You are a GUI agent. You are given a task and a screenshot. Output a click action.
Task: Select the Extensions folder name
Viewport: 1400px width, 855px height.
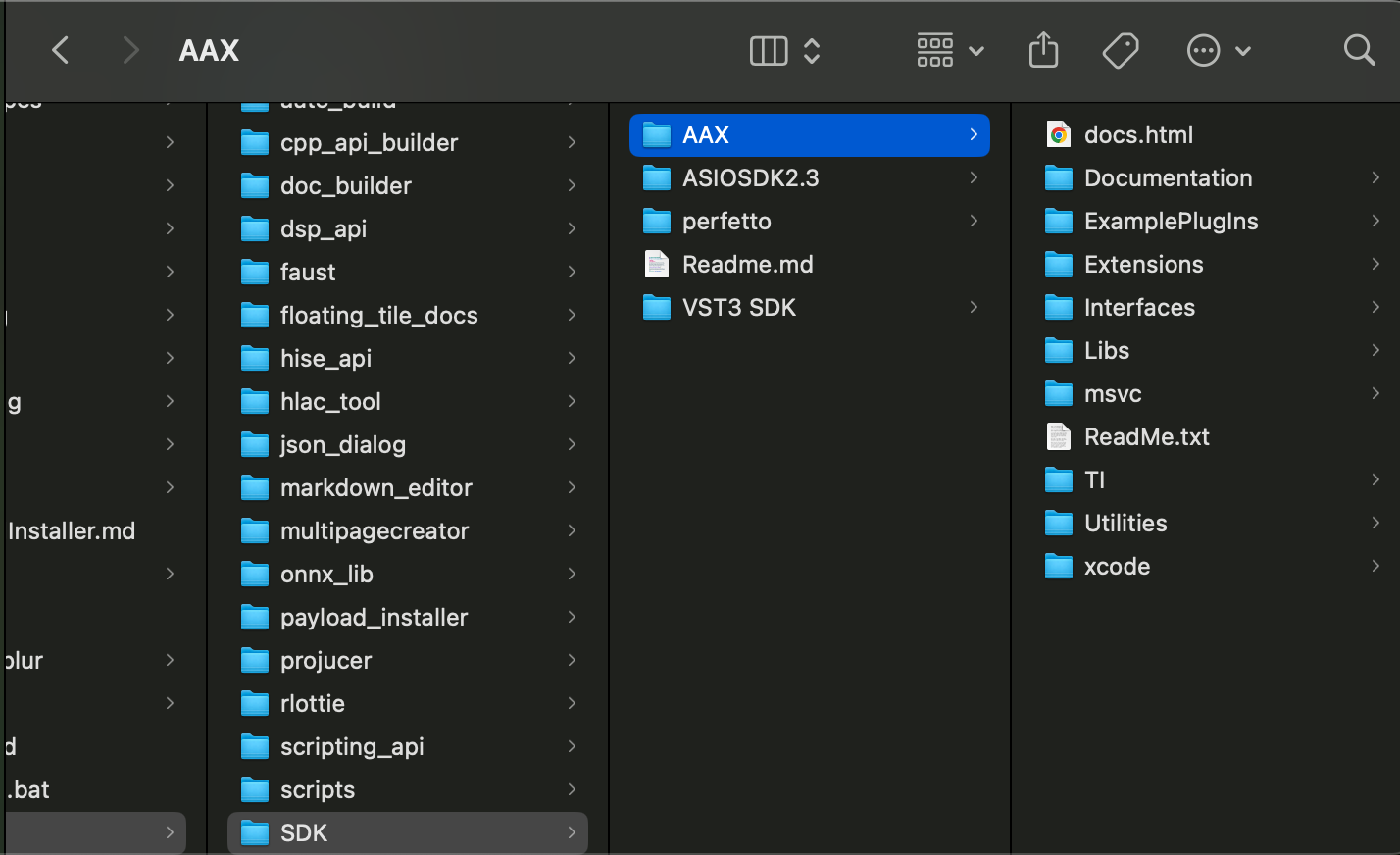coord(1143,265)
